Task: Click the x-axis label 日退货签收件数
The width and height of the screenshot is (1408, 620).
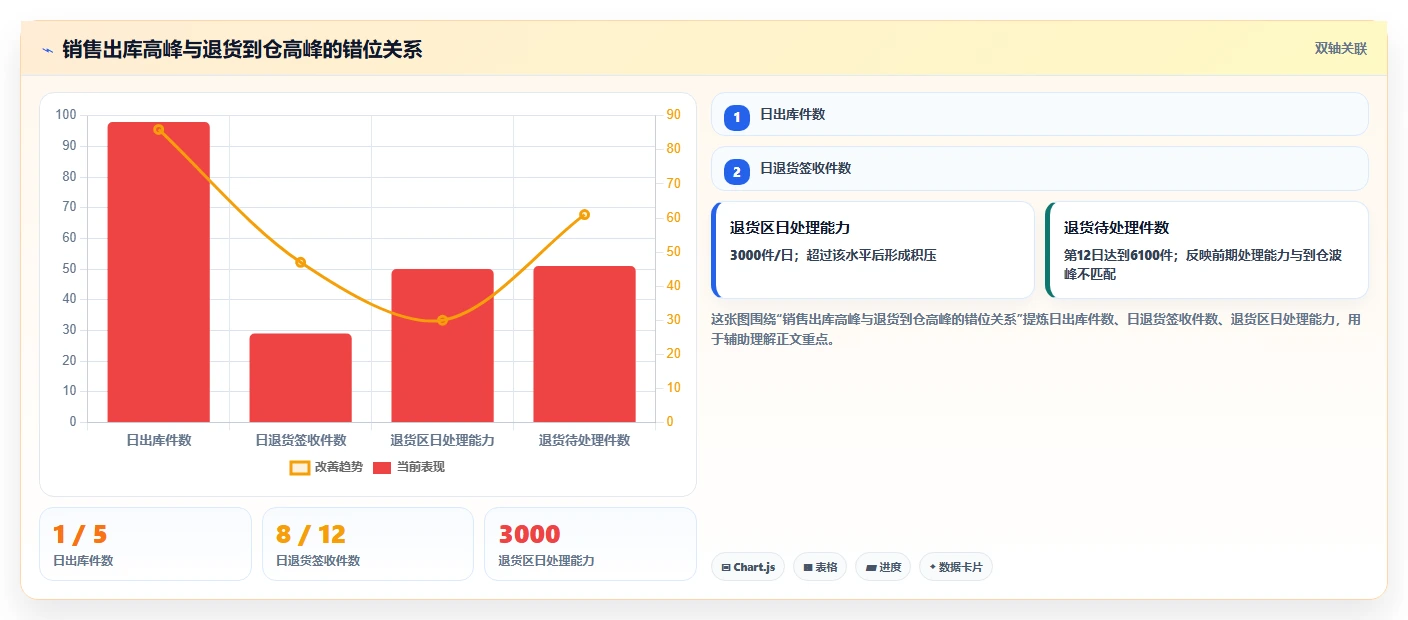Action: tap(301, 440)
